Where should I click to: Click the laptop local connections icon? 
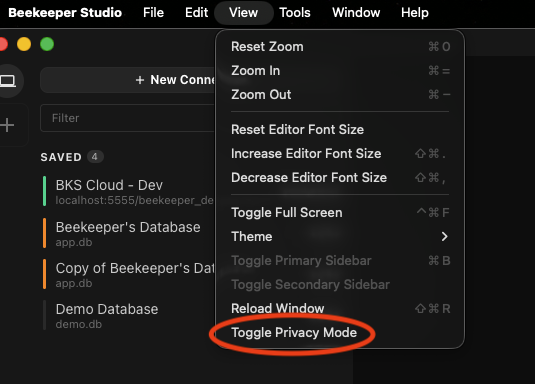click(8, 81)
